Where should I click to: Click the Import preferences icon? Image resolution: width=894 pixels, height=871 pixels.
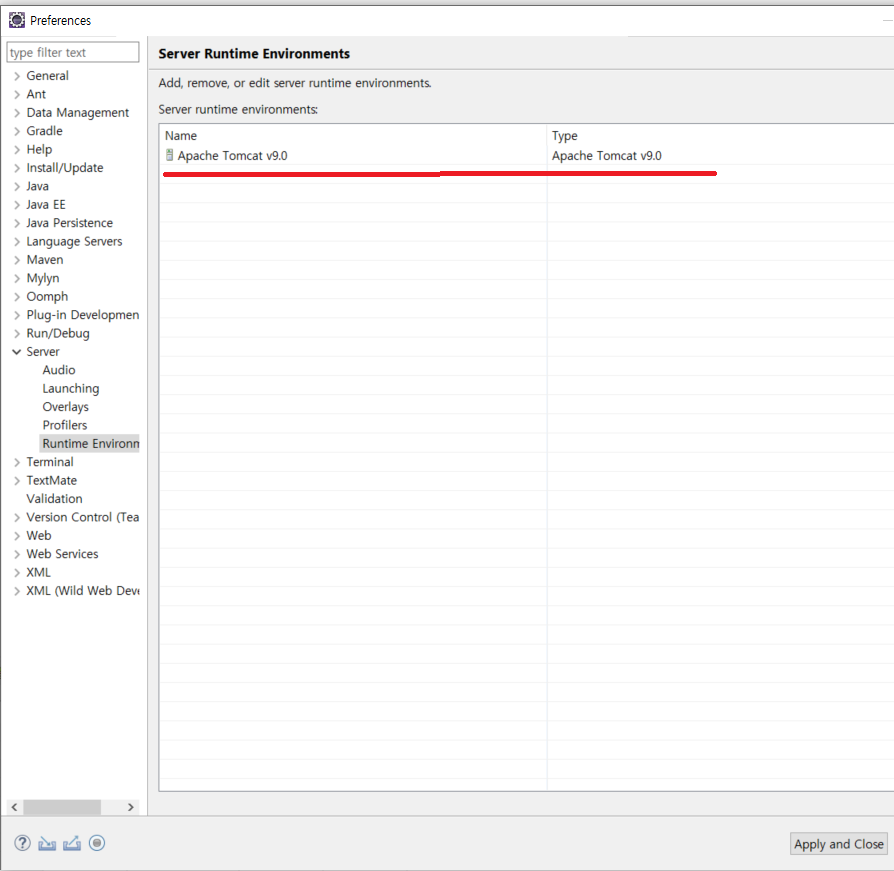(x=47, y=844)
